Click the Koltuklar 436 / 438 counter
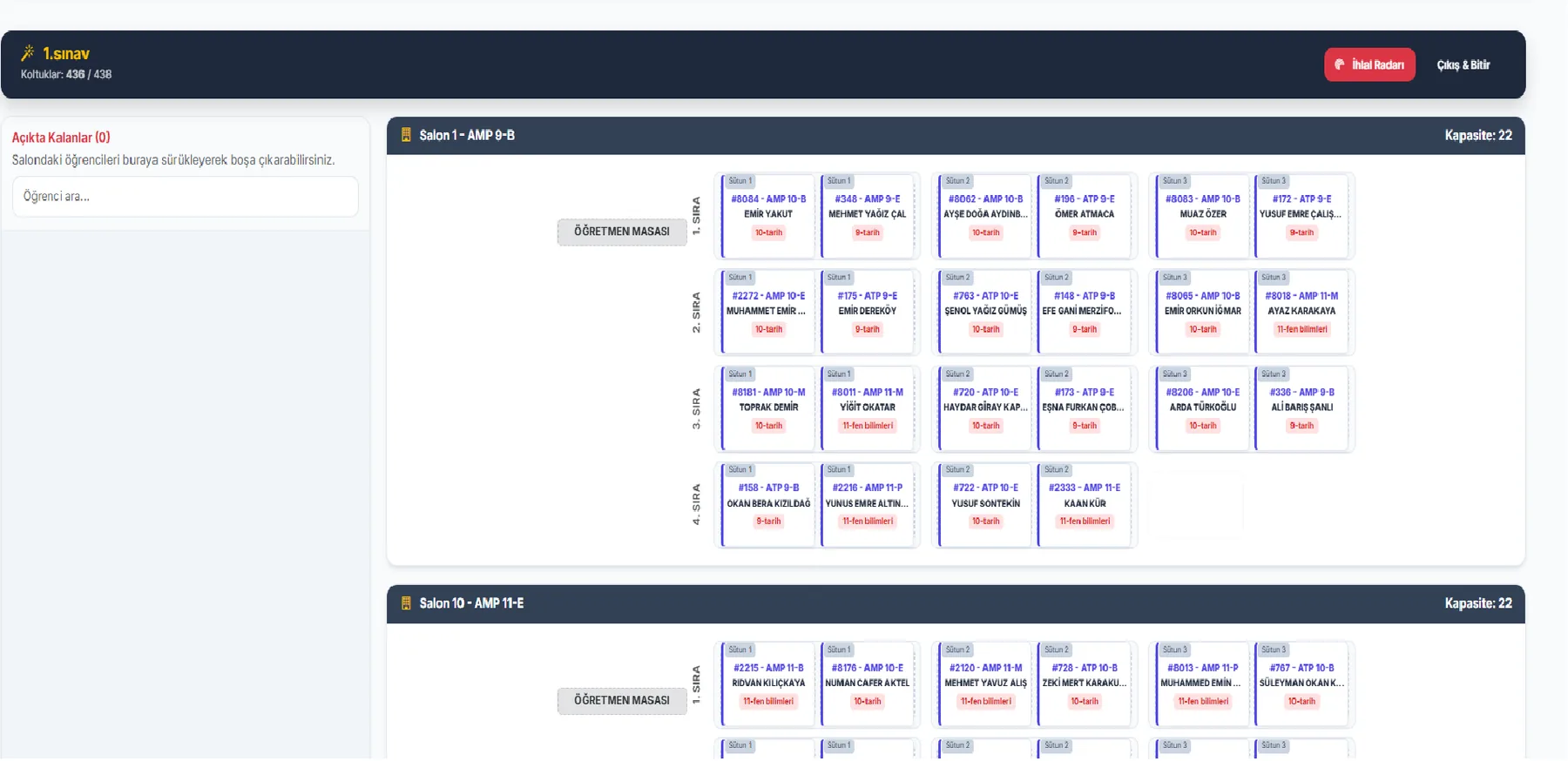Screen dimensions: 1568x761 (x=66, y=74)
